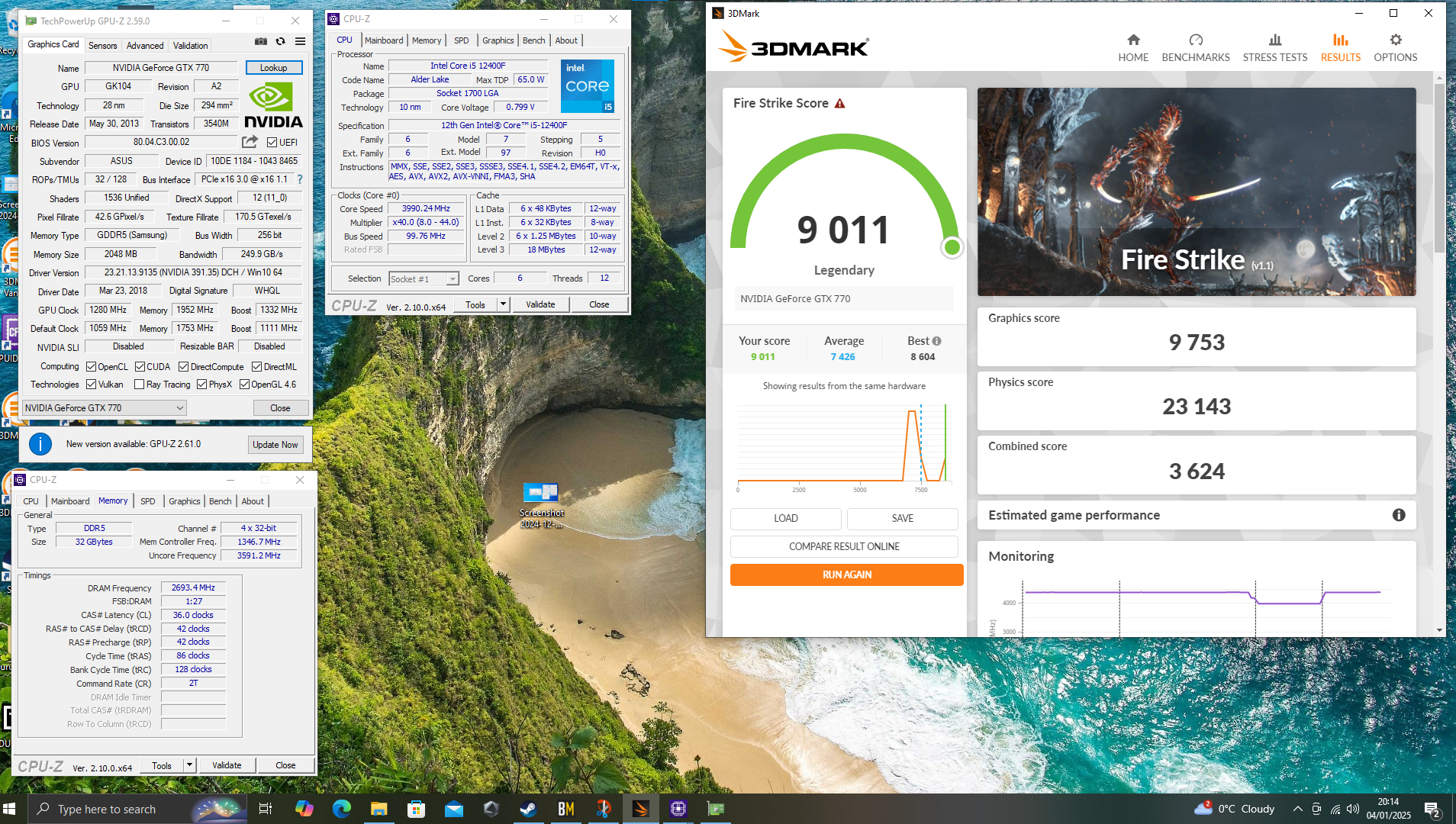1456x824 pixels.
Task: Click the GPU-Z update info icon
Action: pyautogui.click(x=40, y=444)
